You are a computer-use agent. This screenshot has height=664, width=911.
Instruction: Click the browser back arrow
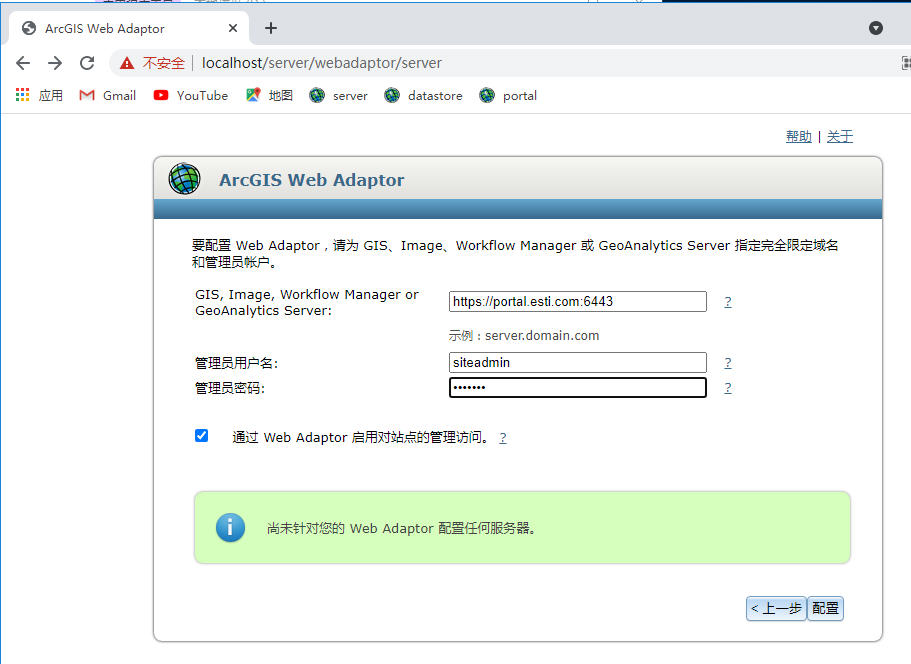click(23, 63)
